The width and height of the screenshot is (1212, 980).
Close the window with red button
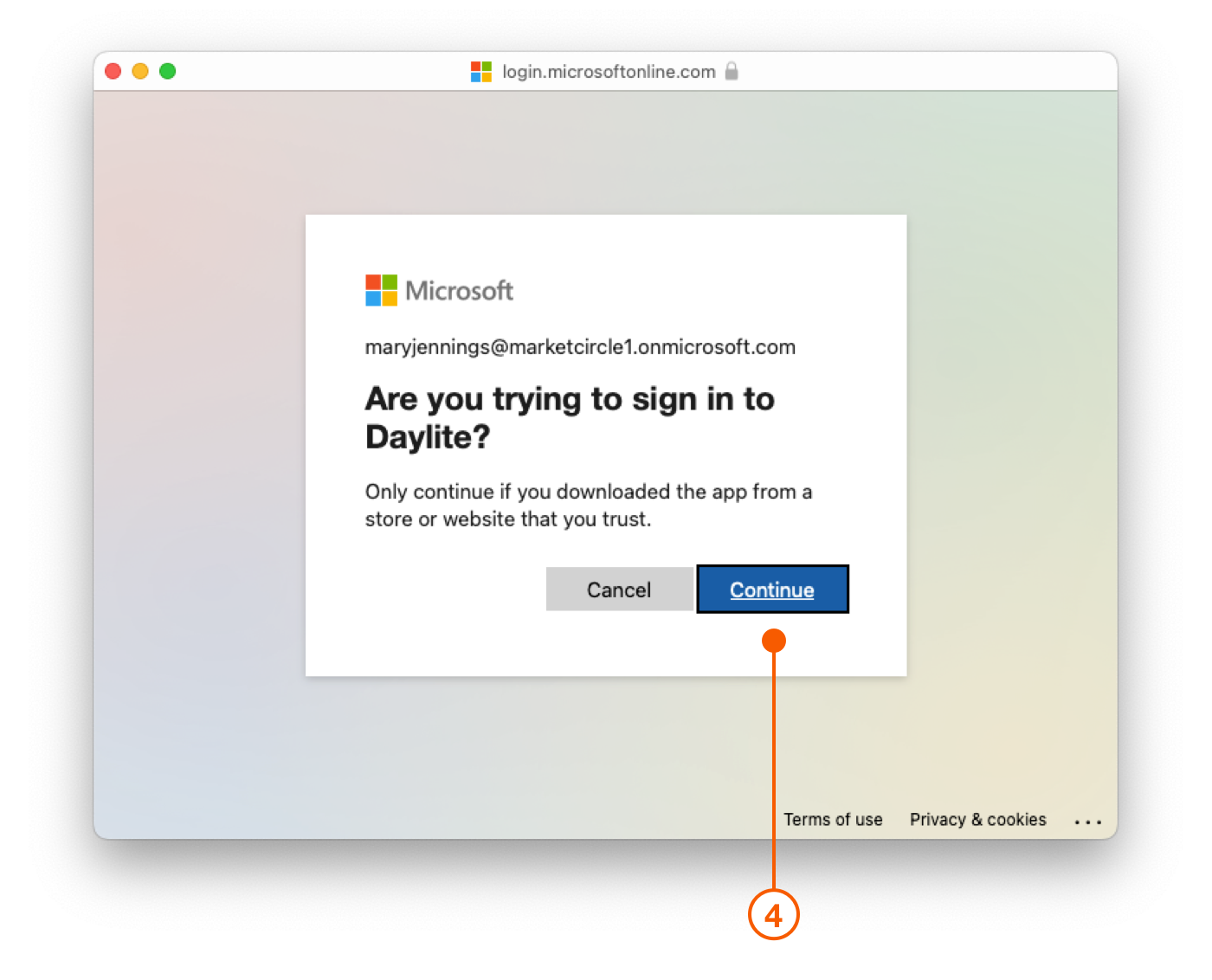point(113,71)
